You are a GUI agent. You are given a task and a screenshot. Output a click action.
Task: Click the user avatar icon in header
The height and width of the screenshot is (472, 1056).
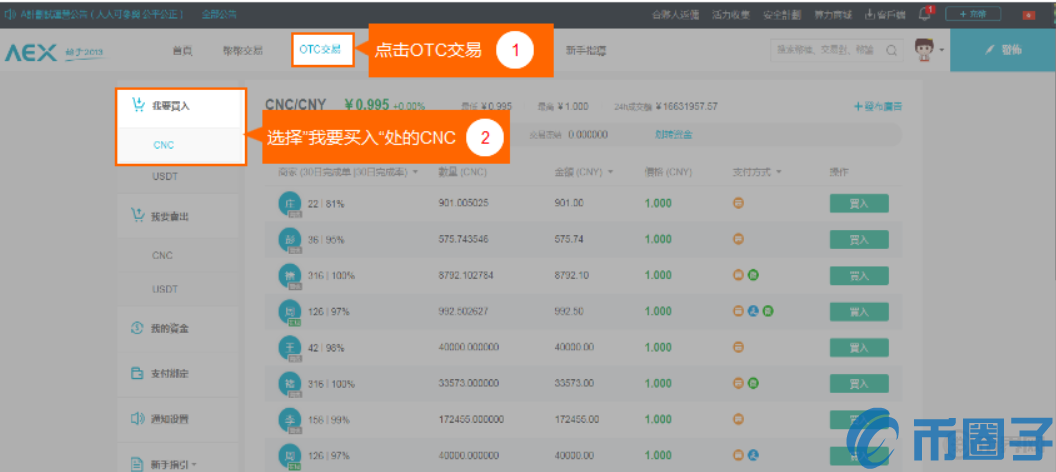925,50
